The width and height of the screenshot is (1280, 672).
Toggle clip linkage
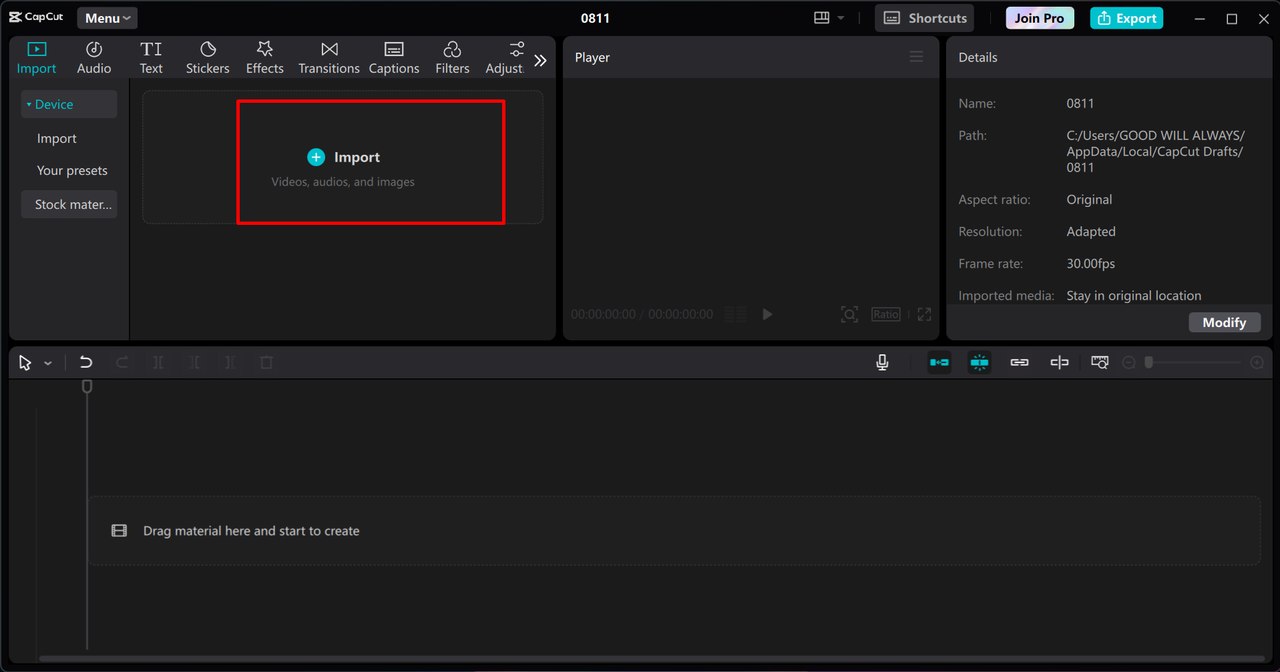click(x=1019, y=363)
